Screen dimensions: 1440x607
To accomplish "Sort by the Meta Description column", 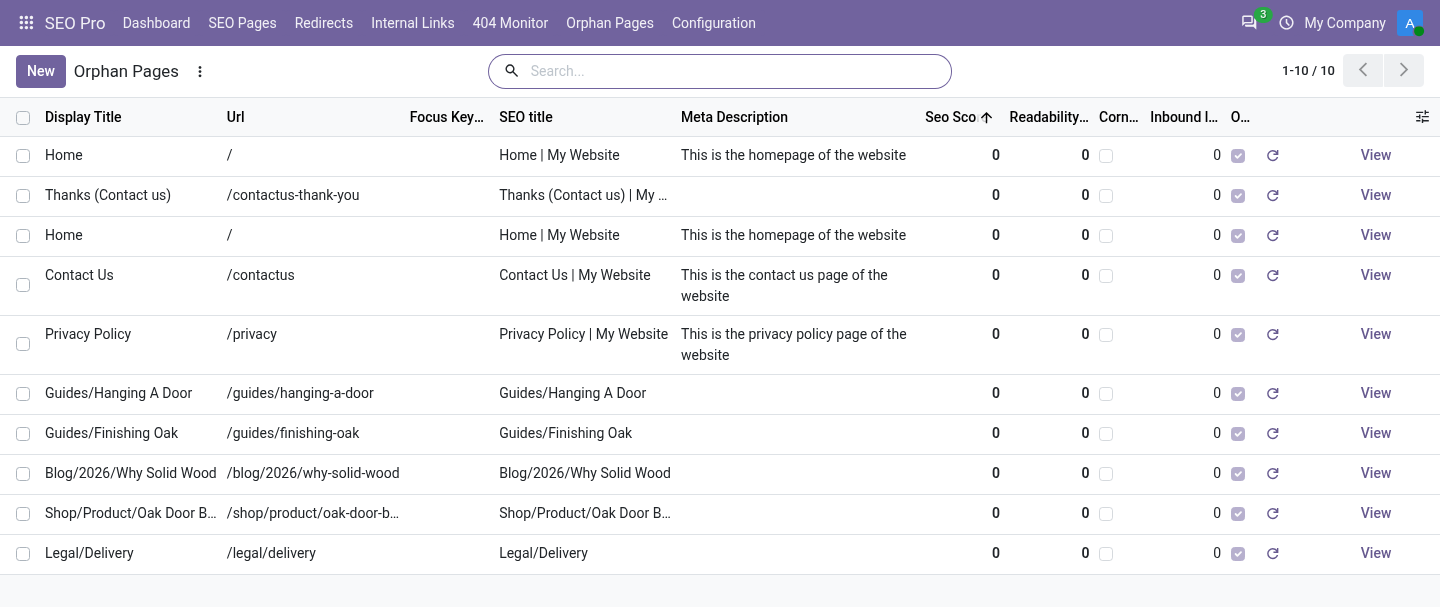I will tap(734, 117).
